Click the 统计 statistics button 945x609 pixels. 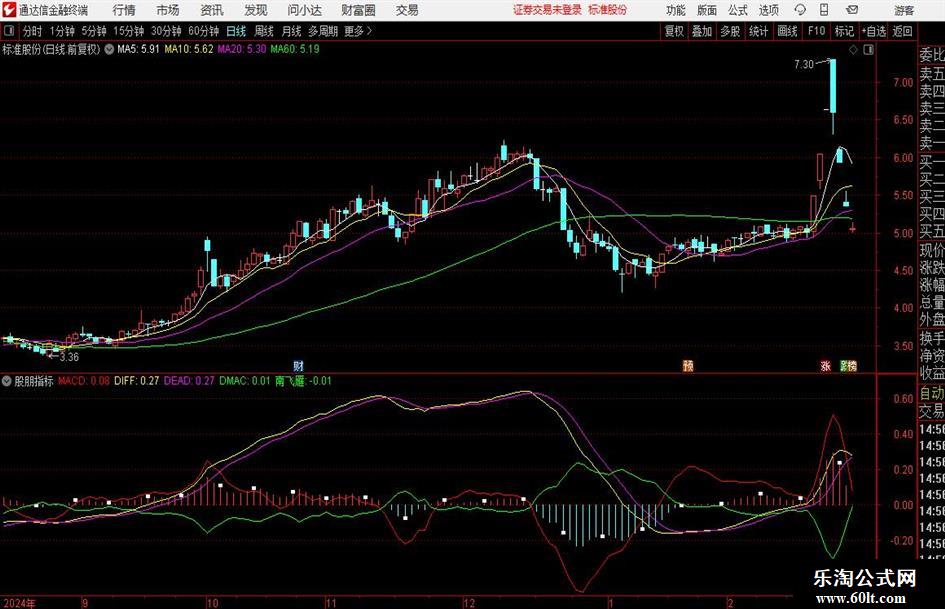point(758,31)
